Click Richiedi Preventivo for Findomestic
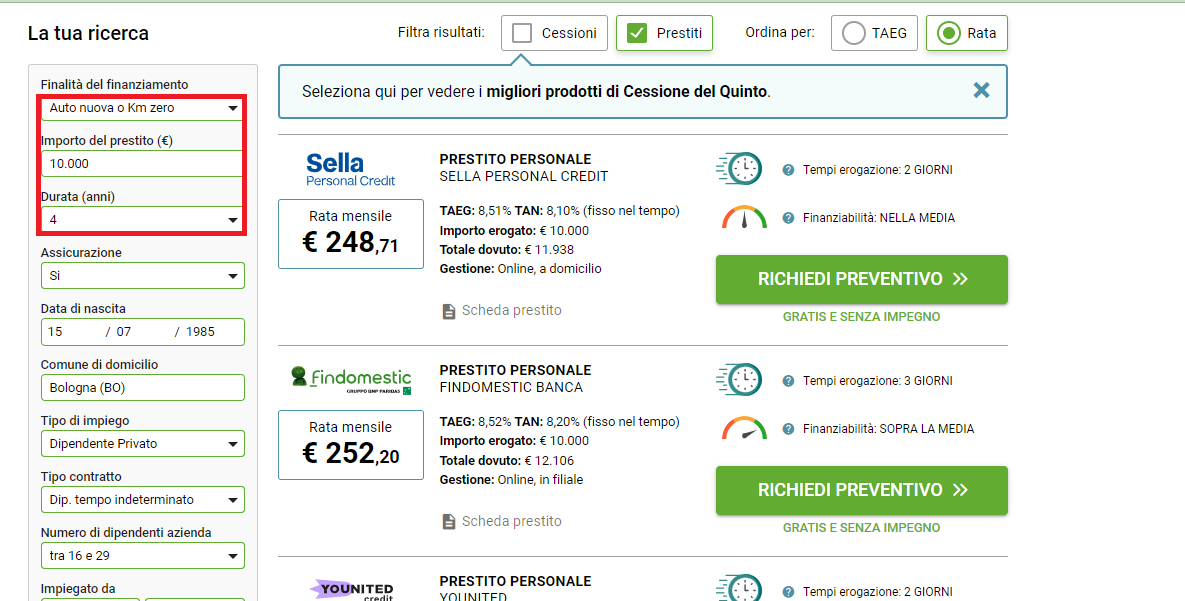 pyautogui.click(x=862, y=491)
